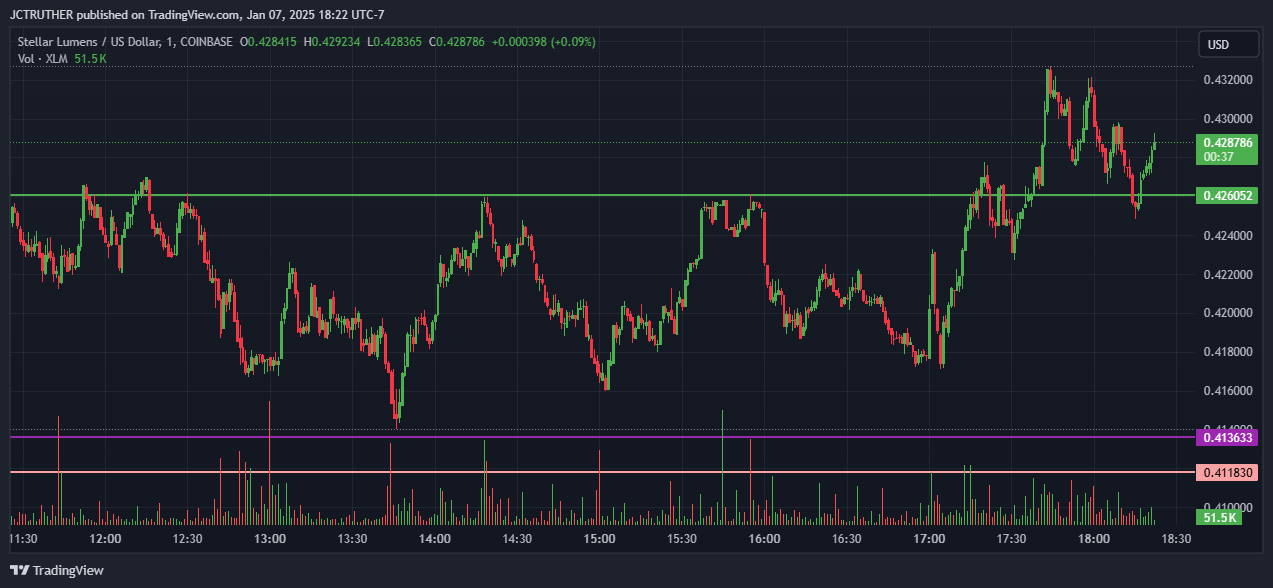Click the Open value O0.428415 in legend
Viewport: 1273px width, 588px height.
(269, 42)
